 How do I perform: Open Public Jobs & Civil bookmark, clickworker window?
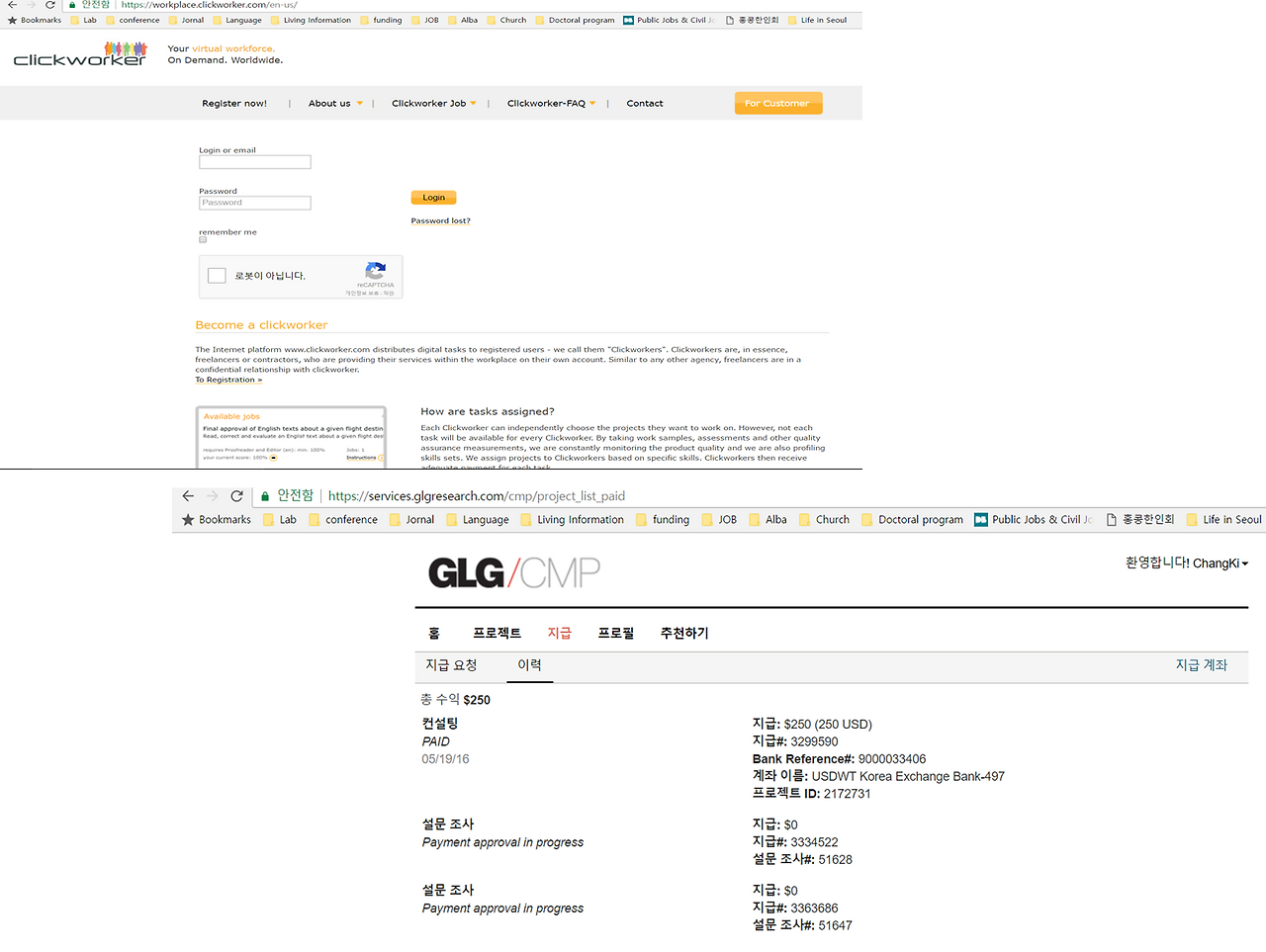click(669, 20)
